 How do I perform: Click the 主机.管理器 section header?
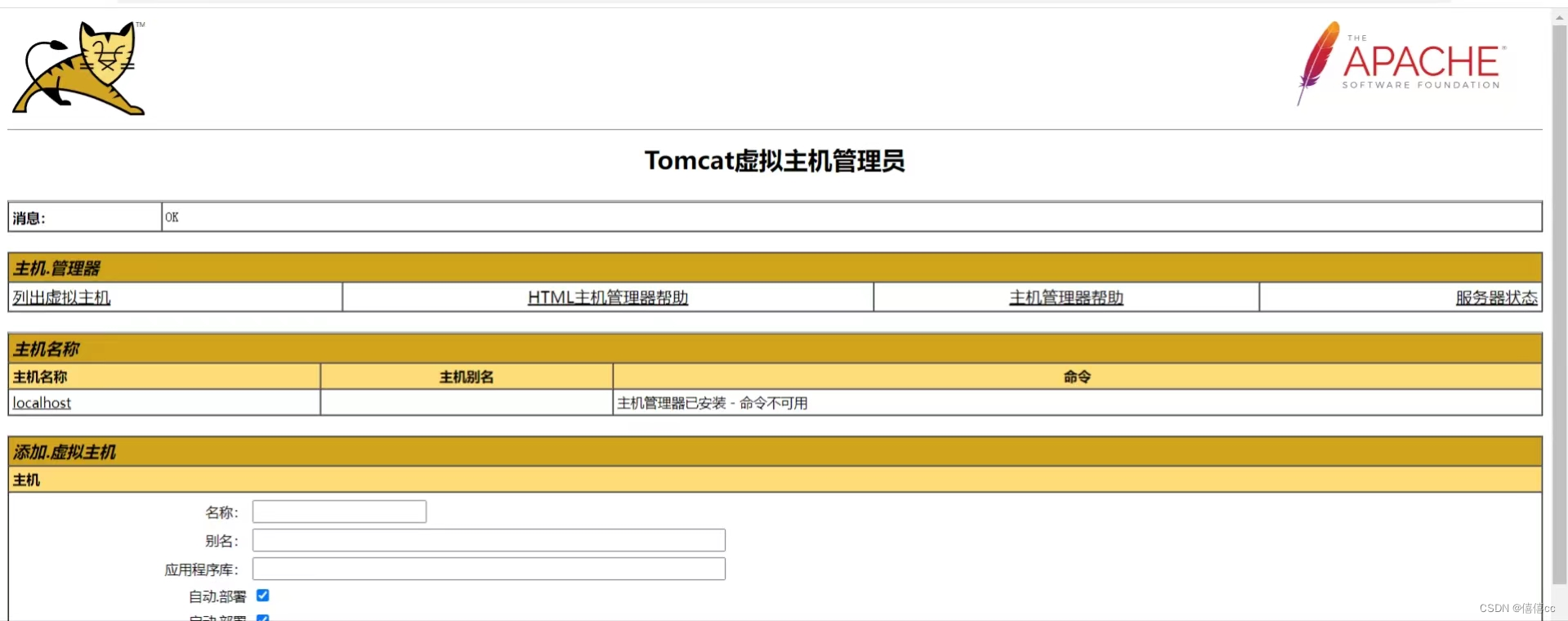(x=775, y=268)
